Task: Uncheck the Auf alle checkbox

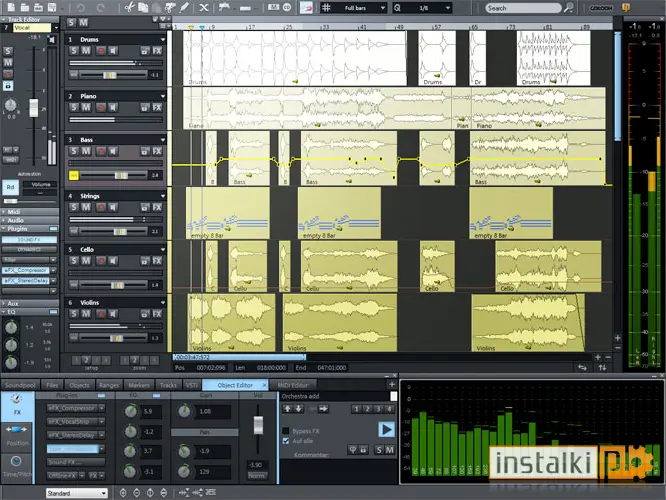Action: tap(286, 441)
